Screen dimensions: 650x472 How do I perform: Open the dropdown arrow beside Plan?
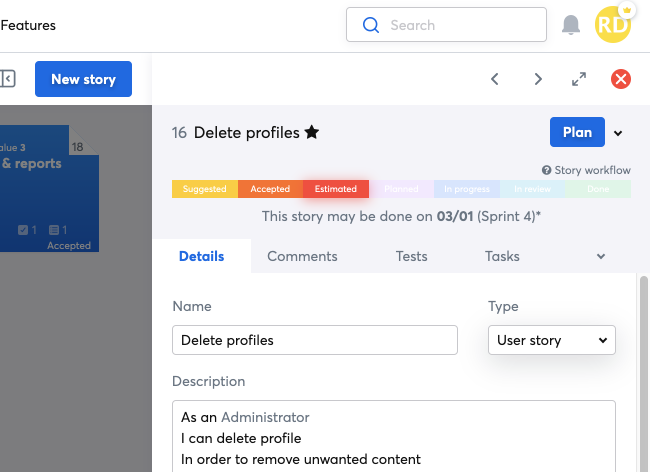pos(618,133)
